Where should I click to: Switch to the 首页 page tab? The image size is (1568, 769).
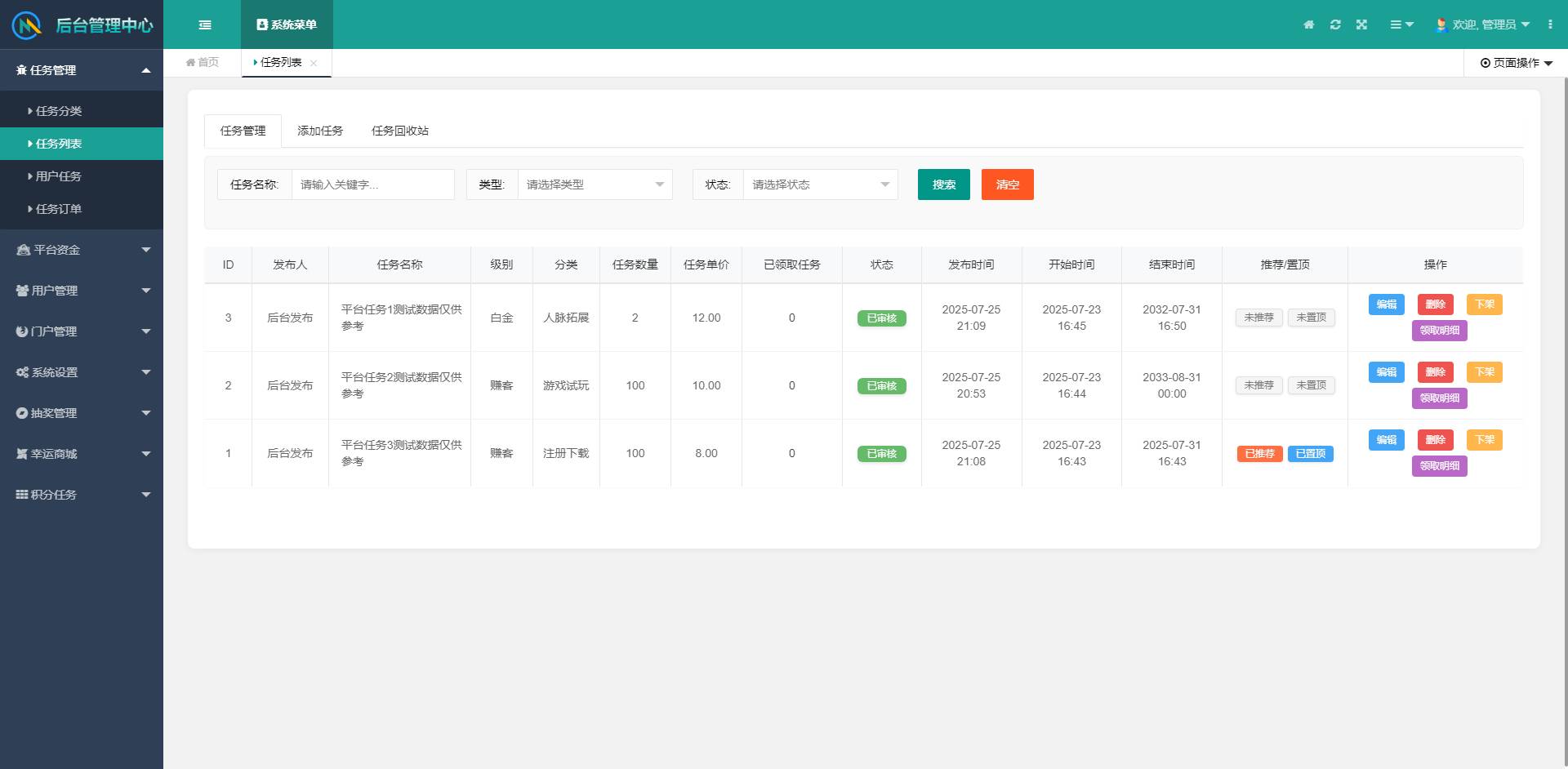point(203,63)
